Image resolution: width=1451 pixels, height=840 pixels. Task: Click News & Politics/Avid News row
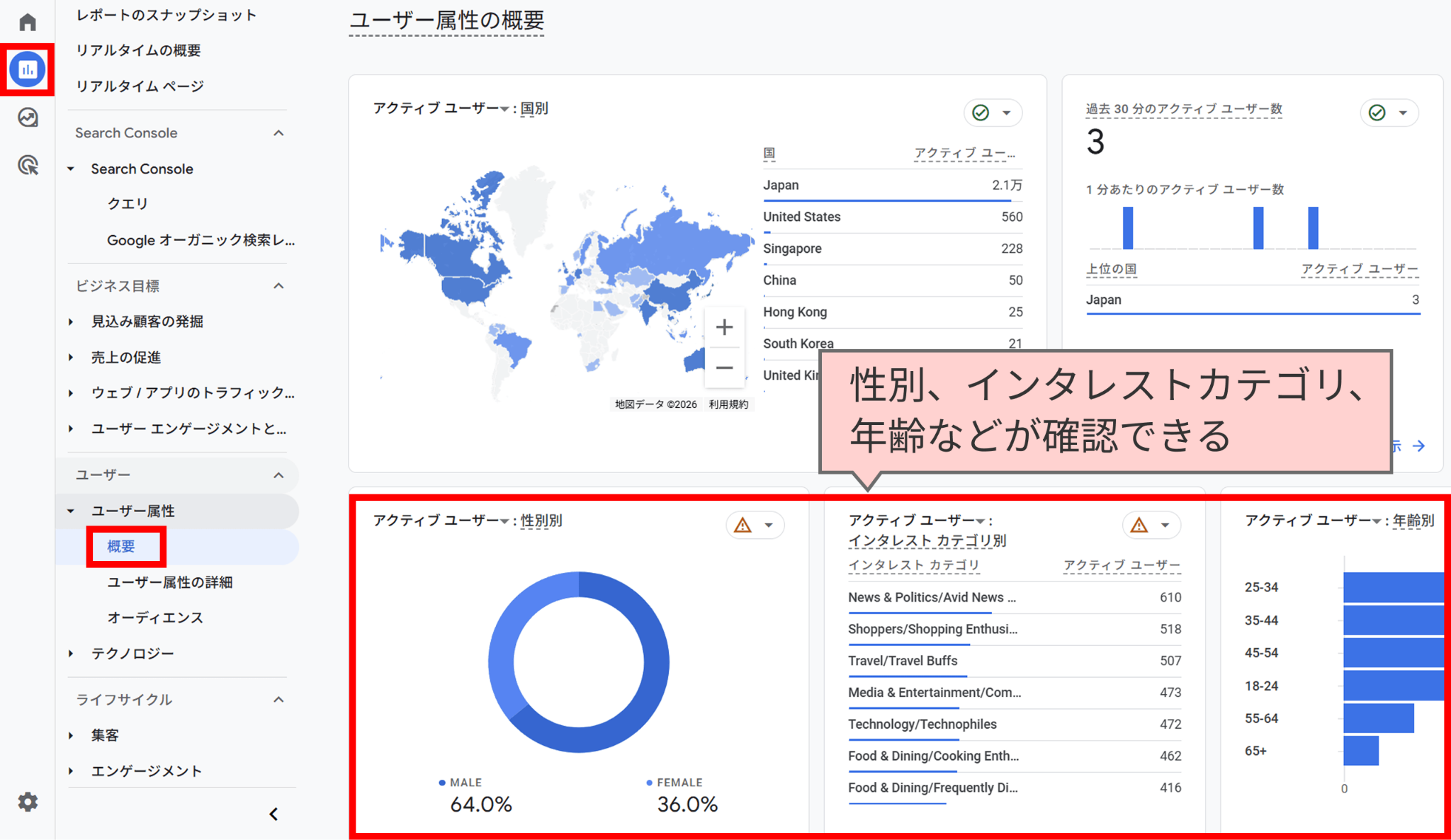pos(1015,598)
